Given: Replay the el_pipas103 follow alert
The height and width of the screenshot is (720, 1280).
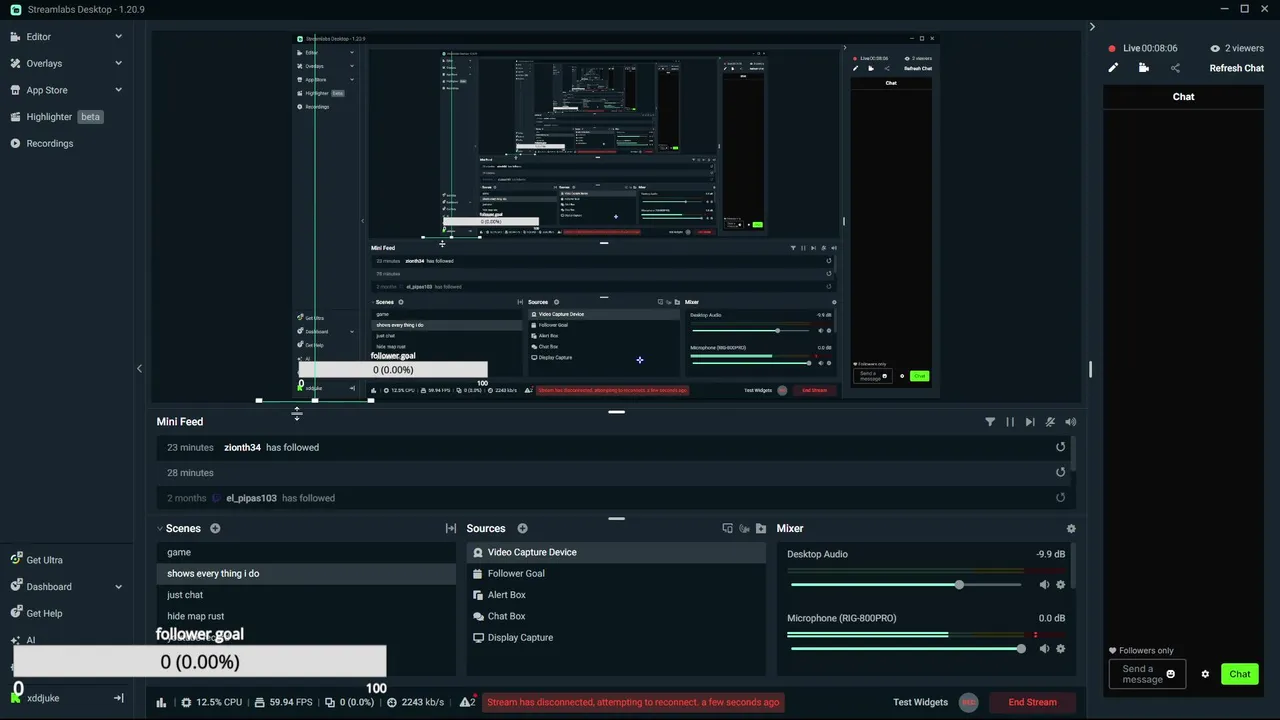Looking at the screenshot, I should 1061,497.
